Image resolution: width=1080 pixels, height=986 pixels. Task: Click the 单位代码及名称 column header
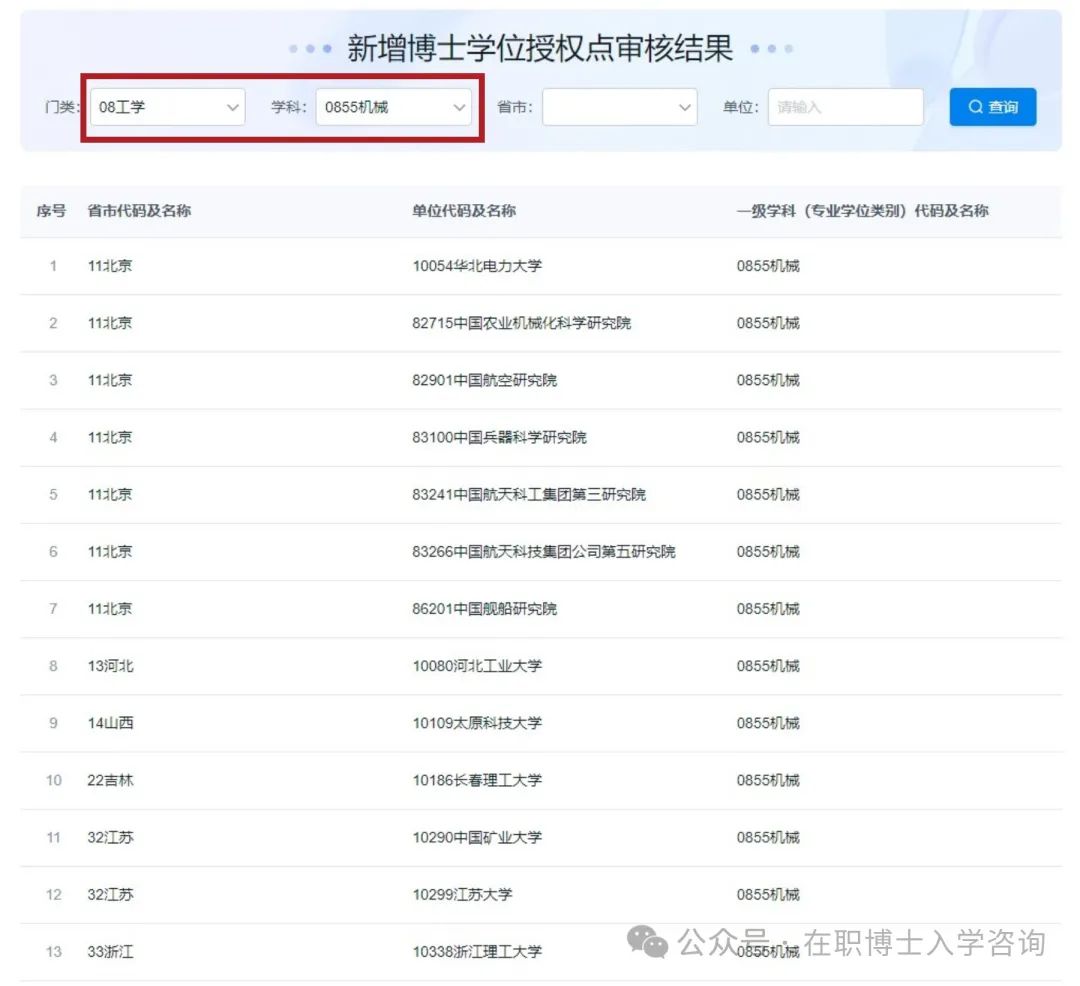click(x=464, y=211)
